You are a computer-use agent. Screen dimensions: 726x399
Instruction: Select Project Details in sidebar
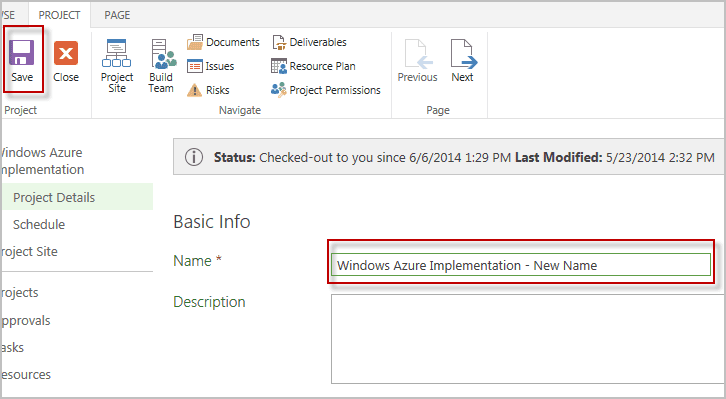click(x=77, y=197)
